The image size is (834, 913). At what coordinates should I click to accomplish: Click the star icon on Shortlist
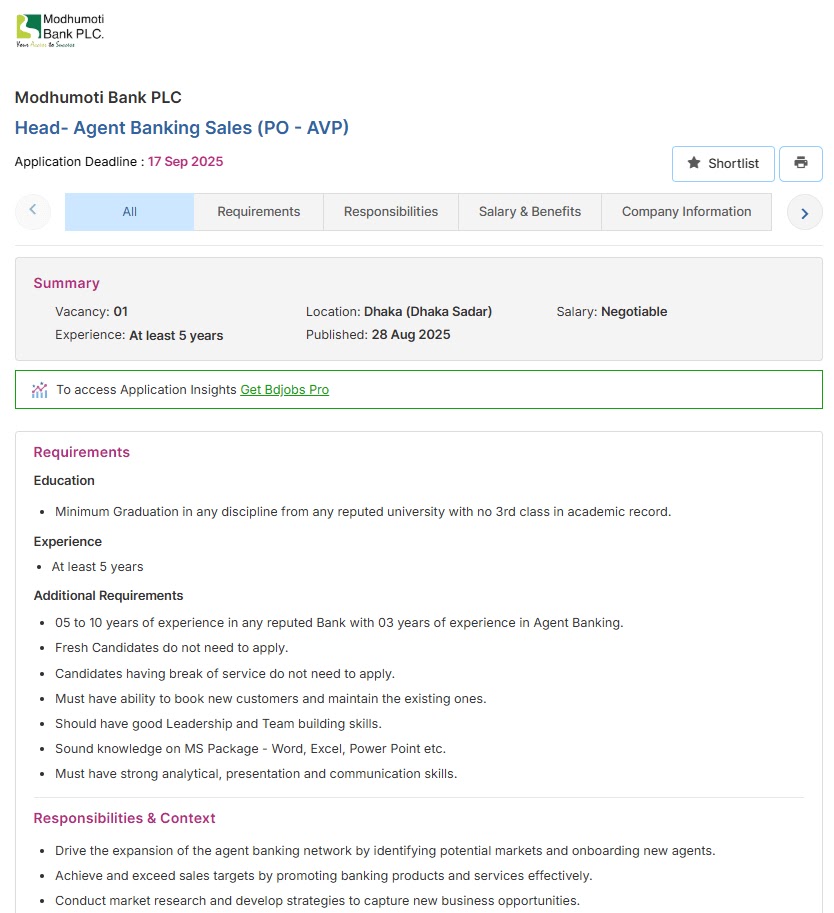click(694, 164)
